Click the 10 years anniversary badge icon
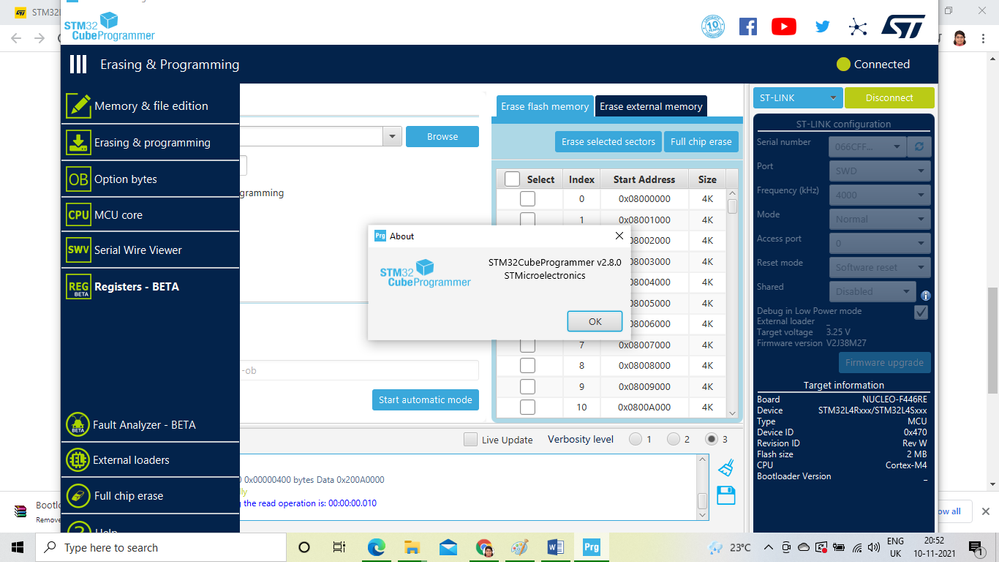This screenshot has height=562, width=999. pos(713,27)
